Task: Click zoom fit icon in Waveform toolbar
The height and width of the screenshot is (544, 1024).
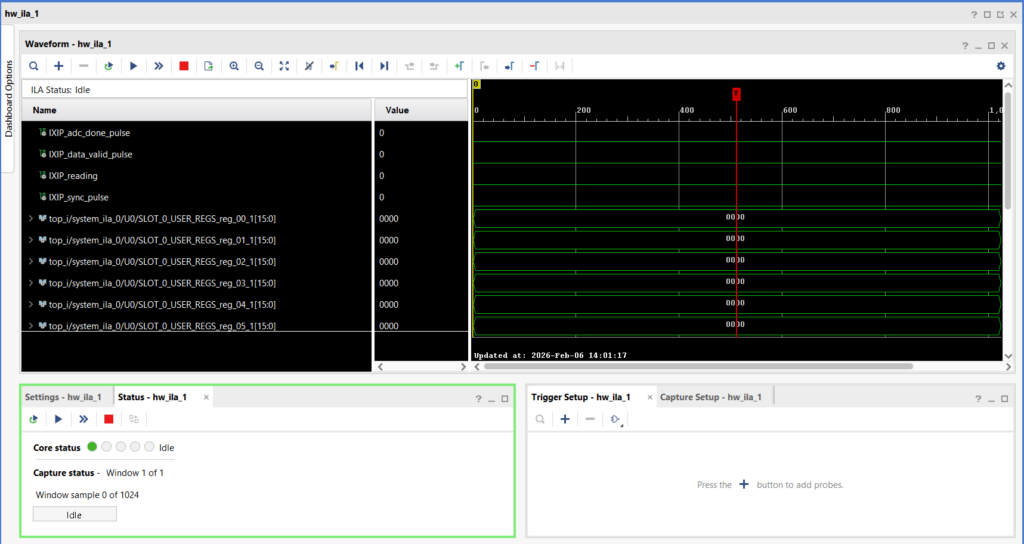Action: 284,66
